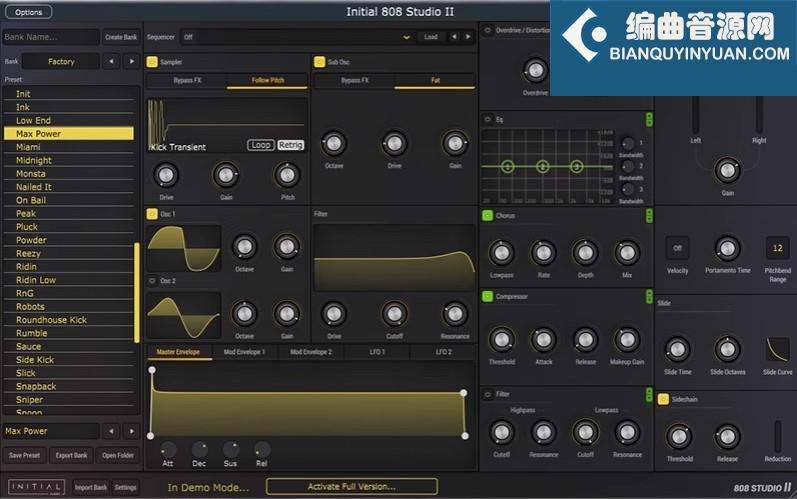Click the Sampler Gain knob

pos(226,175)
